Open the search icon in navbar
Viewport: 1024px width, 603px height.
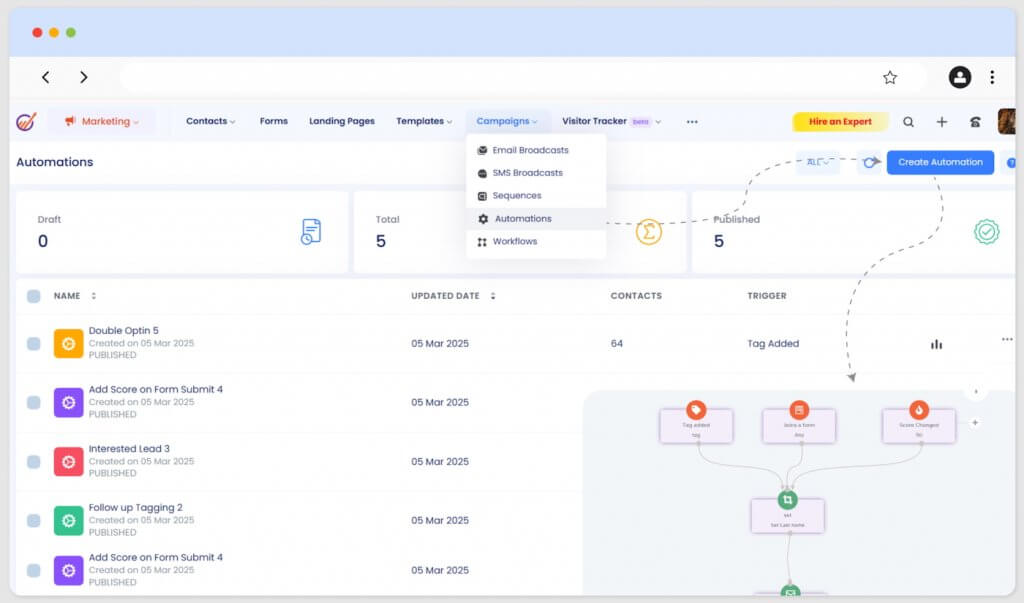(x=908, y=121)
